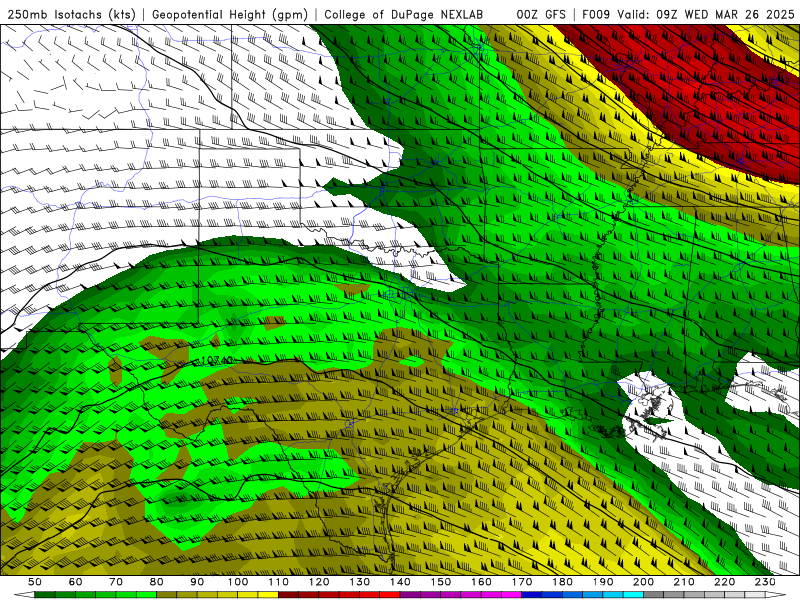The height and width of the screenshot is (600, 800).
Task: Click the '10740' height contour label
Action: tap(216, 360)
